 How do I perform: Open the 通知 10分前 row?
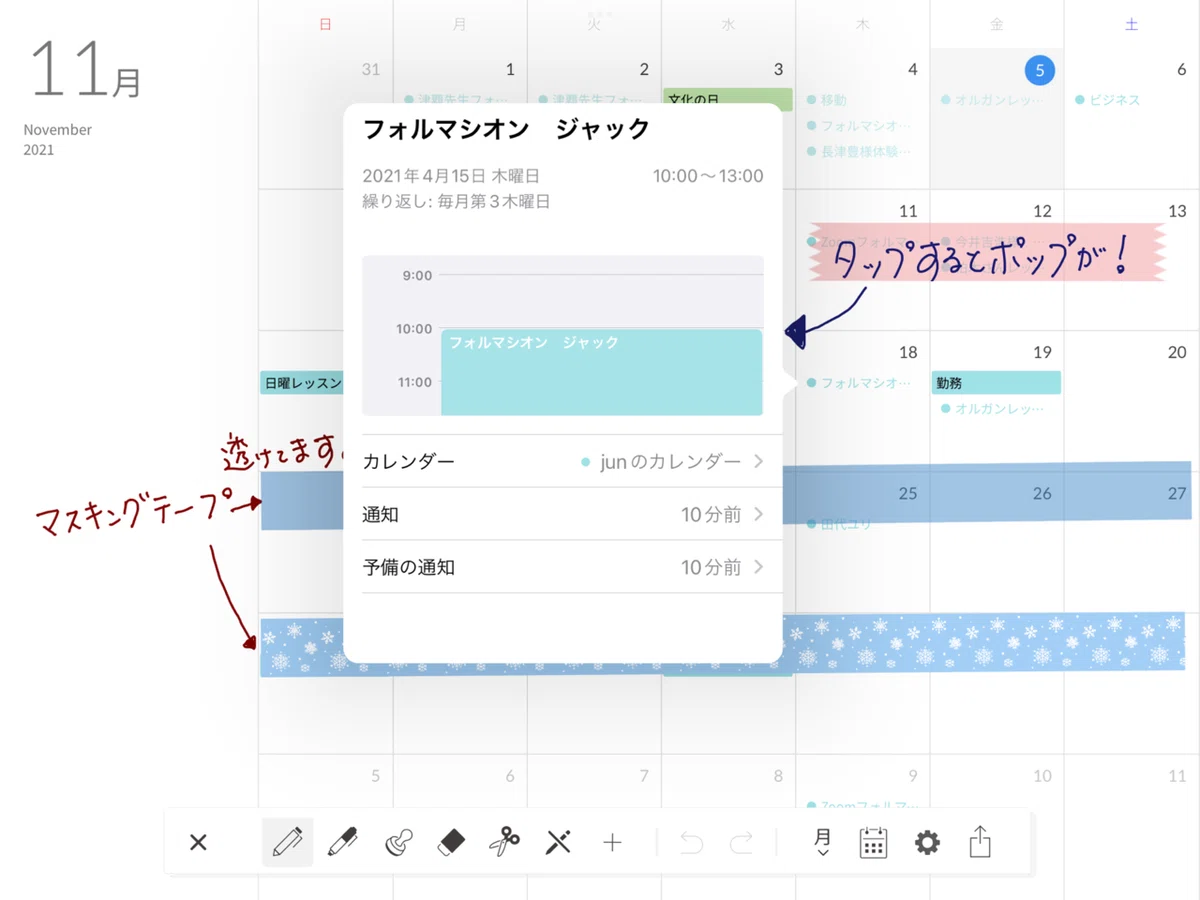point(563,514)
